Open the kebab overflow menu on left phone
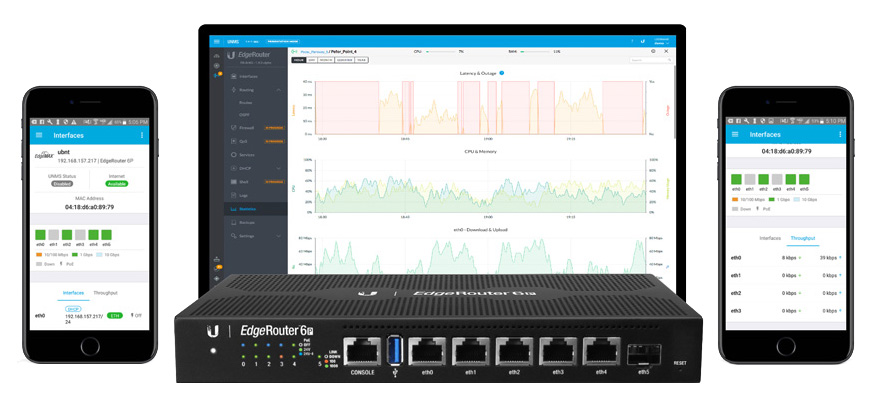The image size is (878, 410). pos(142,135)
